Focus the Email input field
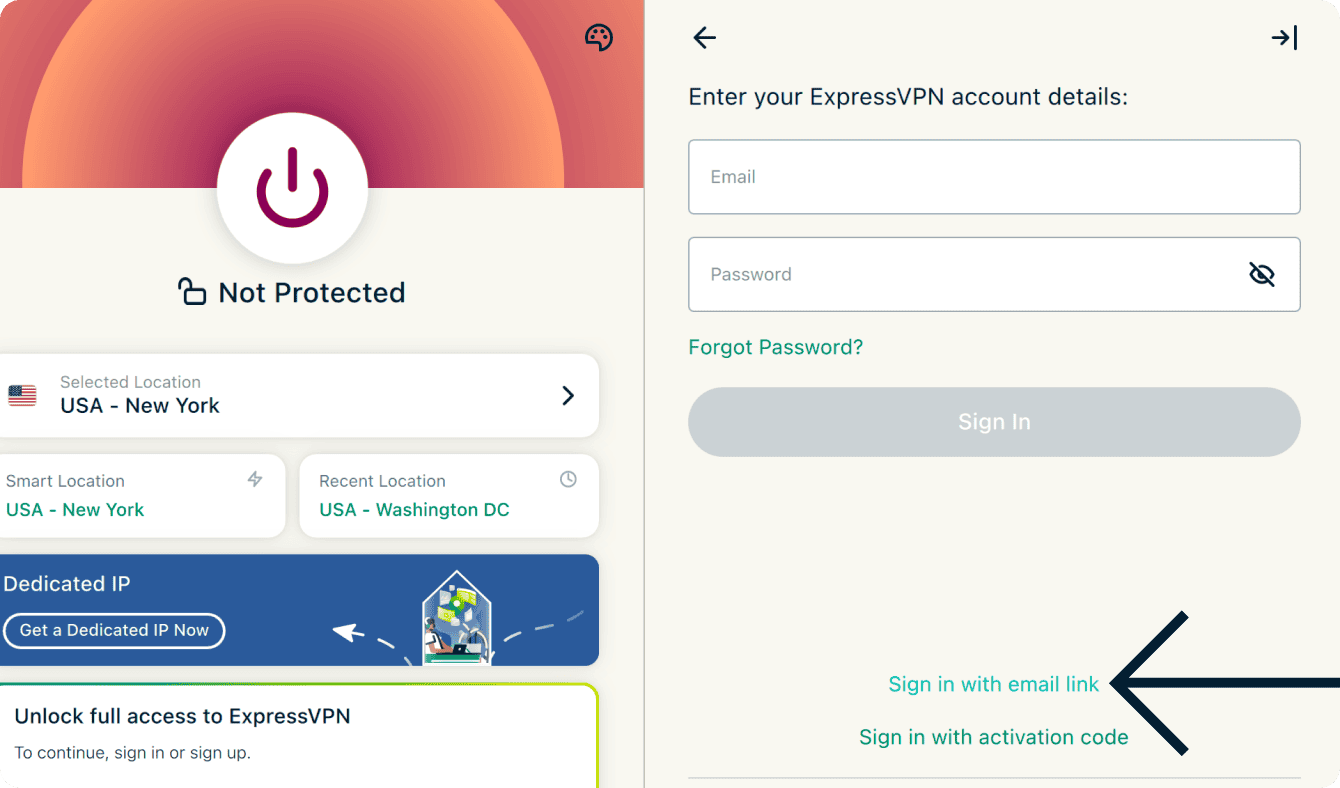 993,177
